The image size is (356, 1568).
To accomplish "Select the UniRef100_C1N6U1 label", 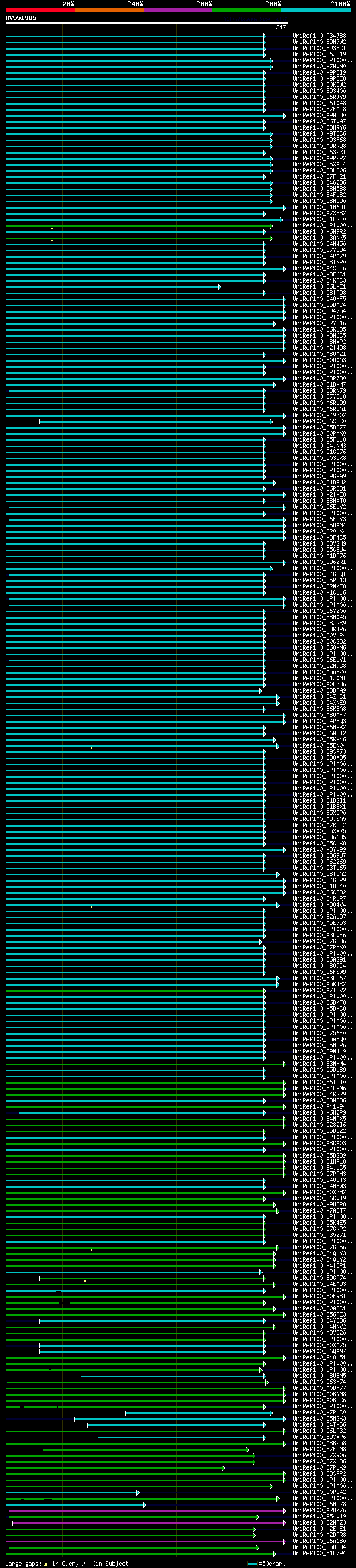I will click(319, 207).
